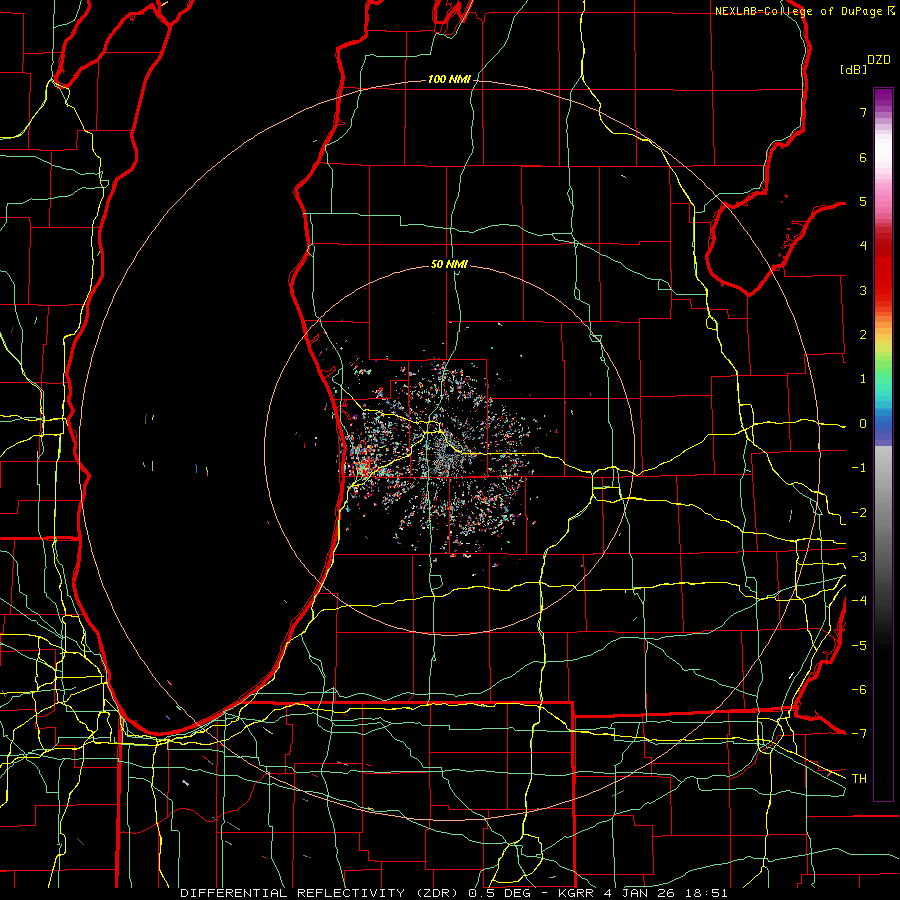Select the 4 value on the scale
900x900 pixels.
863,246
